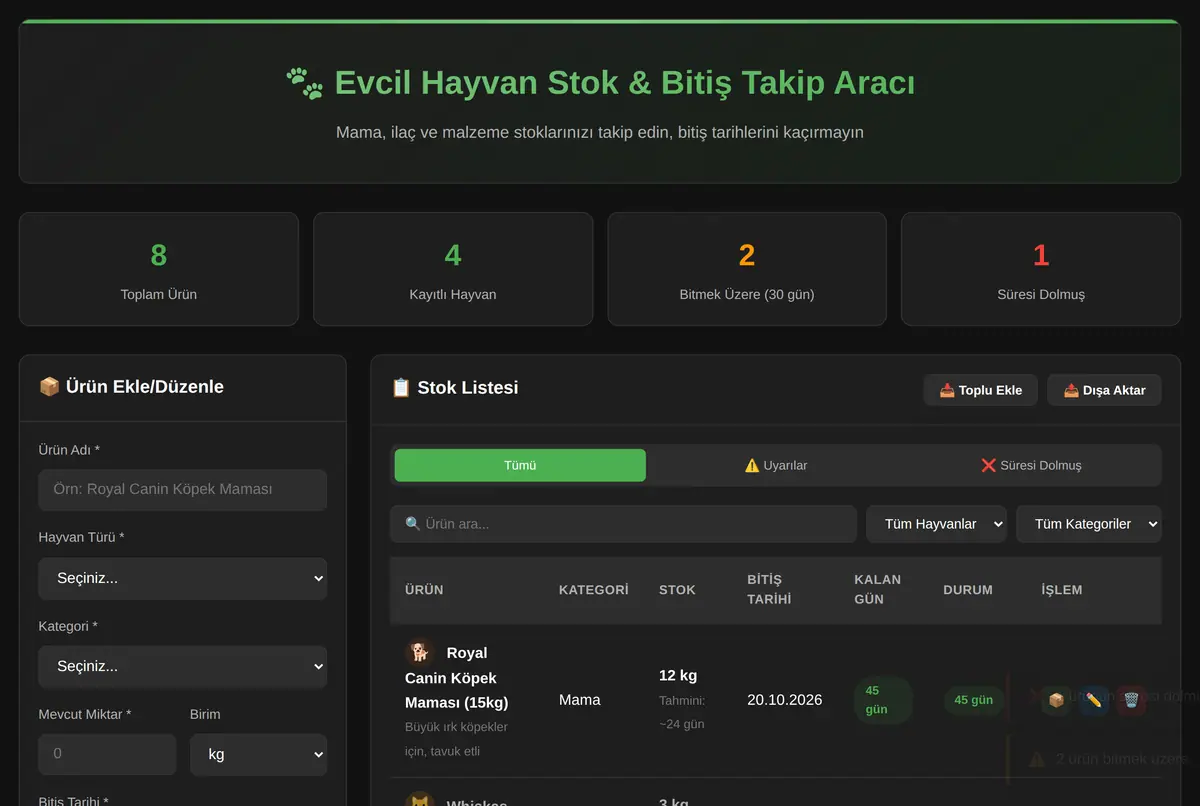Viewport: 1200px width, 806px height.
Task: Click the DURUM column header
Action: [968, 590]
